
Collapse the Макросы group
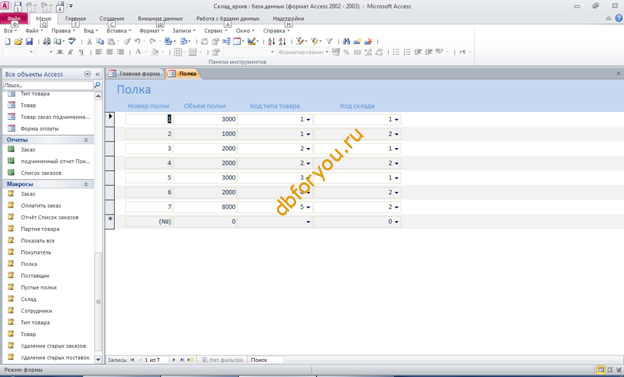point(86,184)
